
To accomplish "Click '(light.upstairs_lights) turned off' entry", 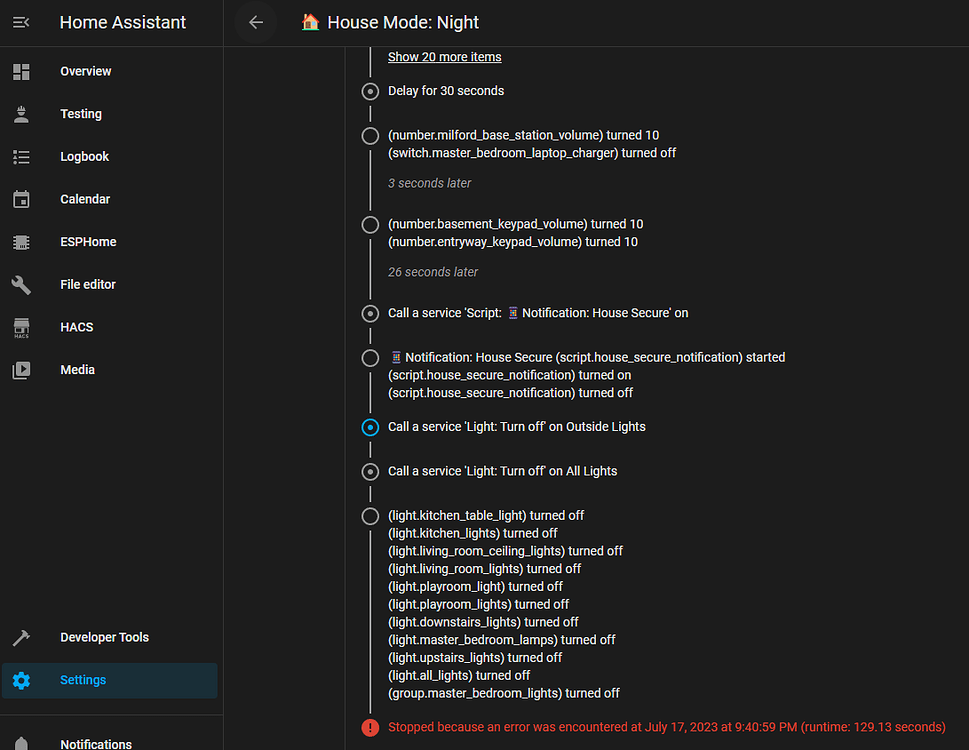I will pos(475,658).
